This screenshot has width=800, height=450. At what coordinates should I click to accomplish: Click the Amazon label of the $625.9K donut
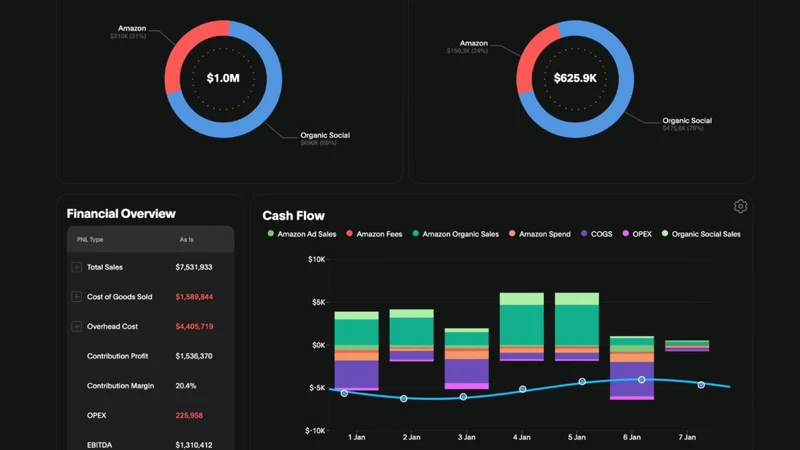[x=473, y=43]
